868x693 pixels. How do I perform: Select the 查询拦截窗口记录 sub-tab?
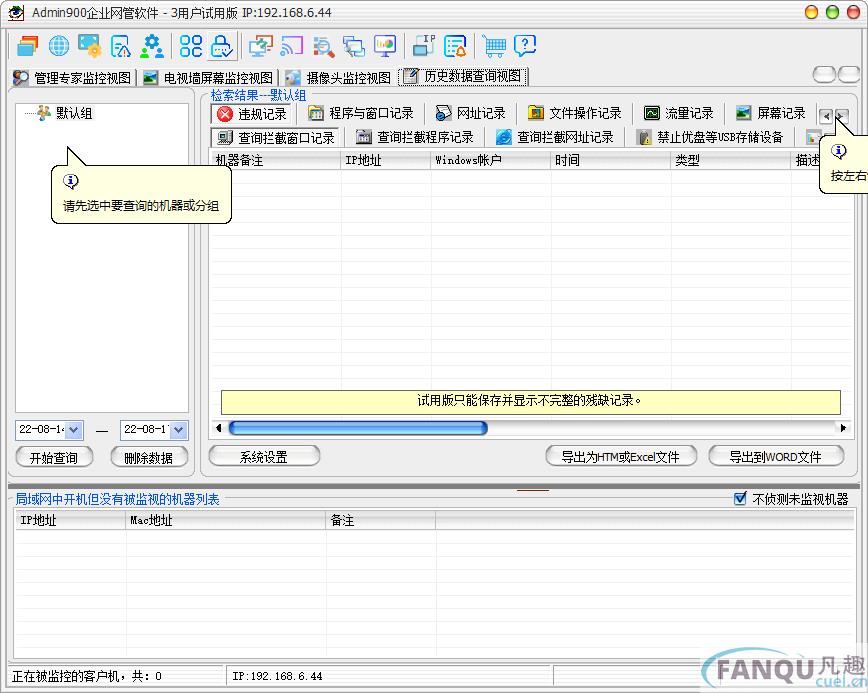click(x=276, y=137)
